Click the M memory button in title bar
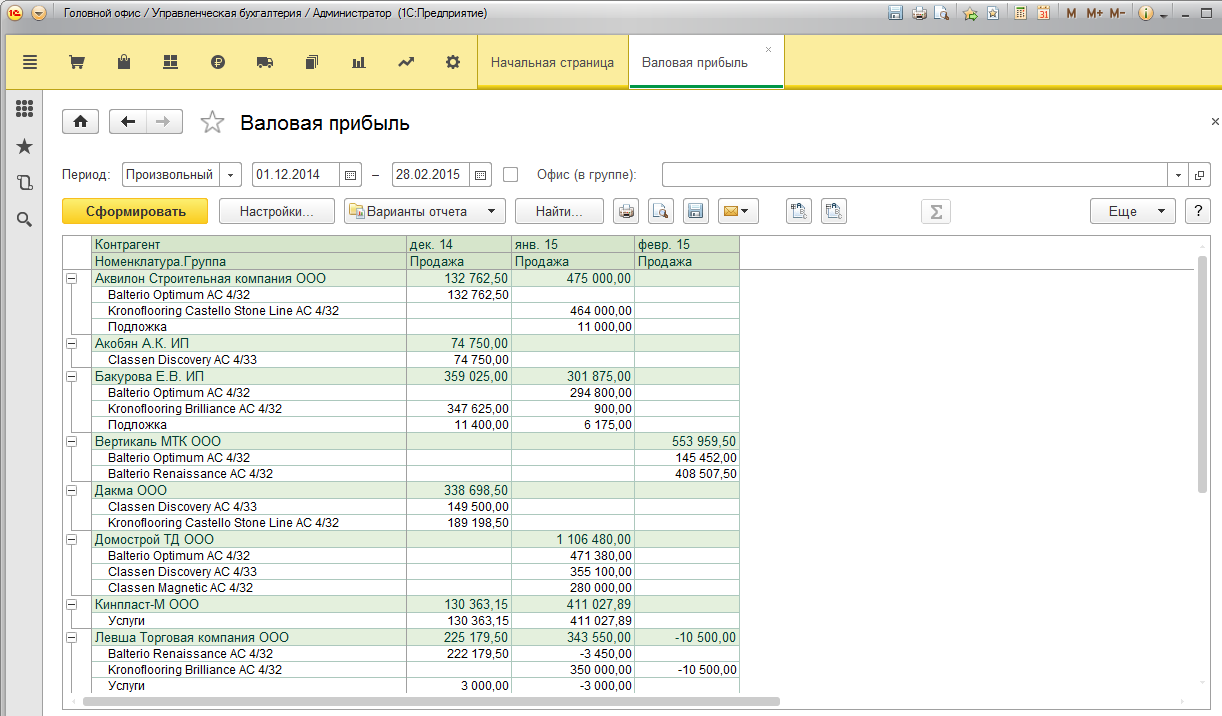The height and width of the screenshot is (716, 1222). (x=1072, y=14)
